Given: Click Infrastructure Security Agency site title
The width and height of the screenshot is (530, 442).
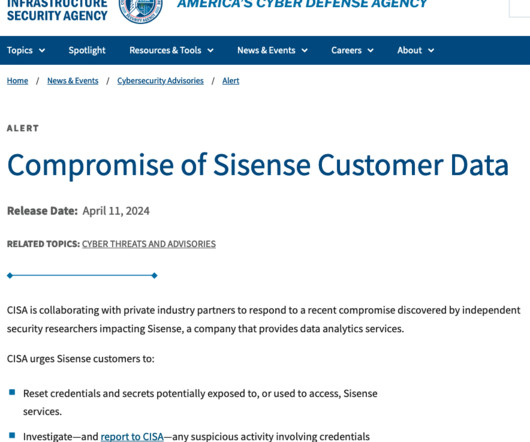Looking at the screenshot, I should point(57,10).
